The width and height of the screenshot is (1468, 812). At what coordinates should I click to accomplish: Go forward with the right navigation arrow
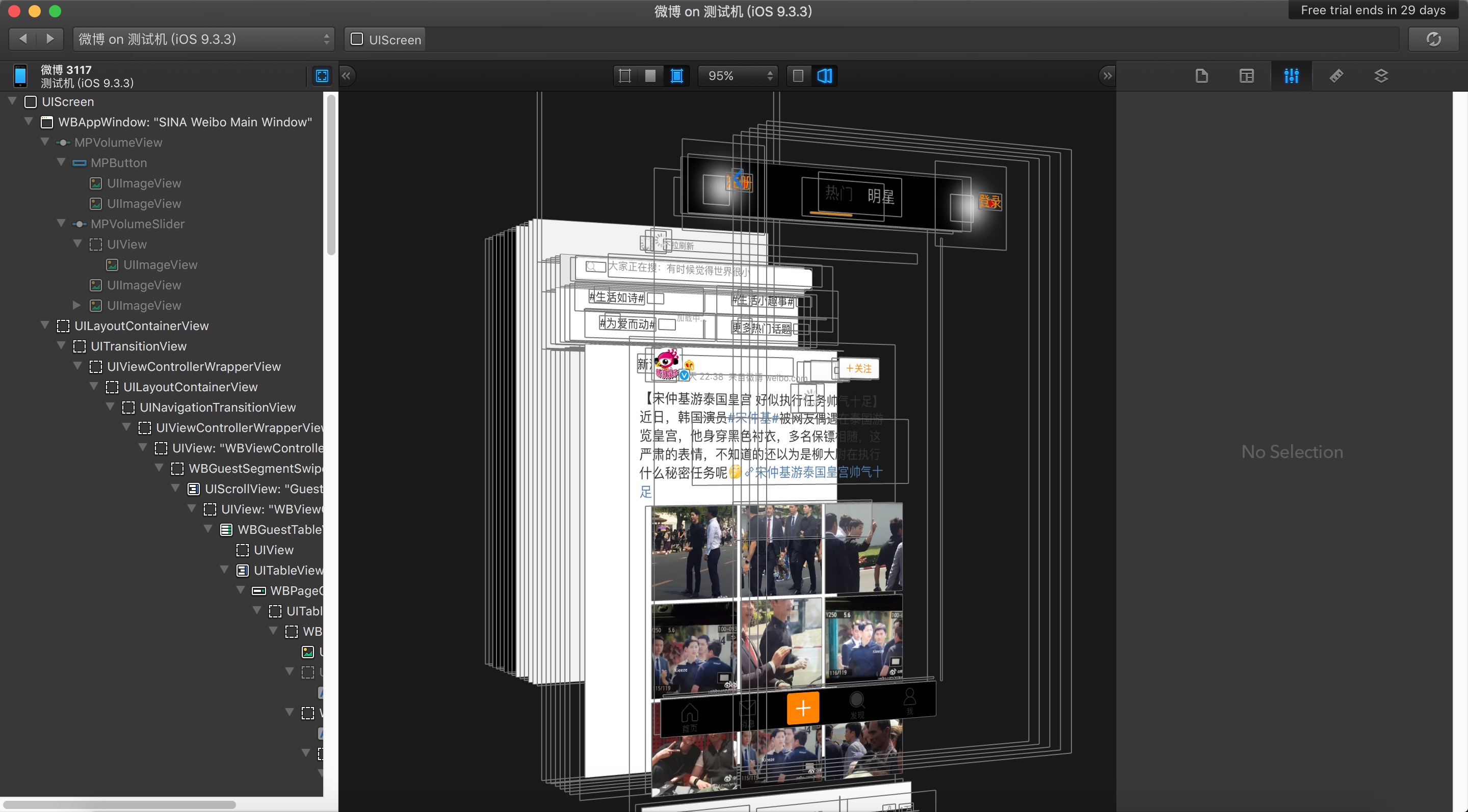click(50, 39)
